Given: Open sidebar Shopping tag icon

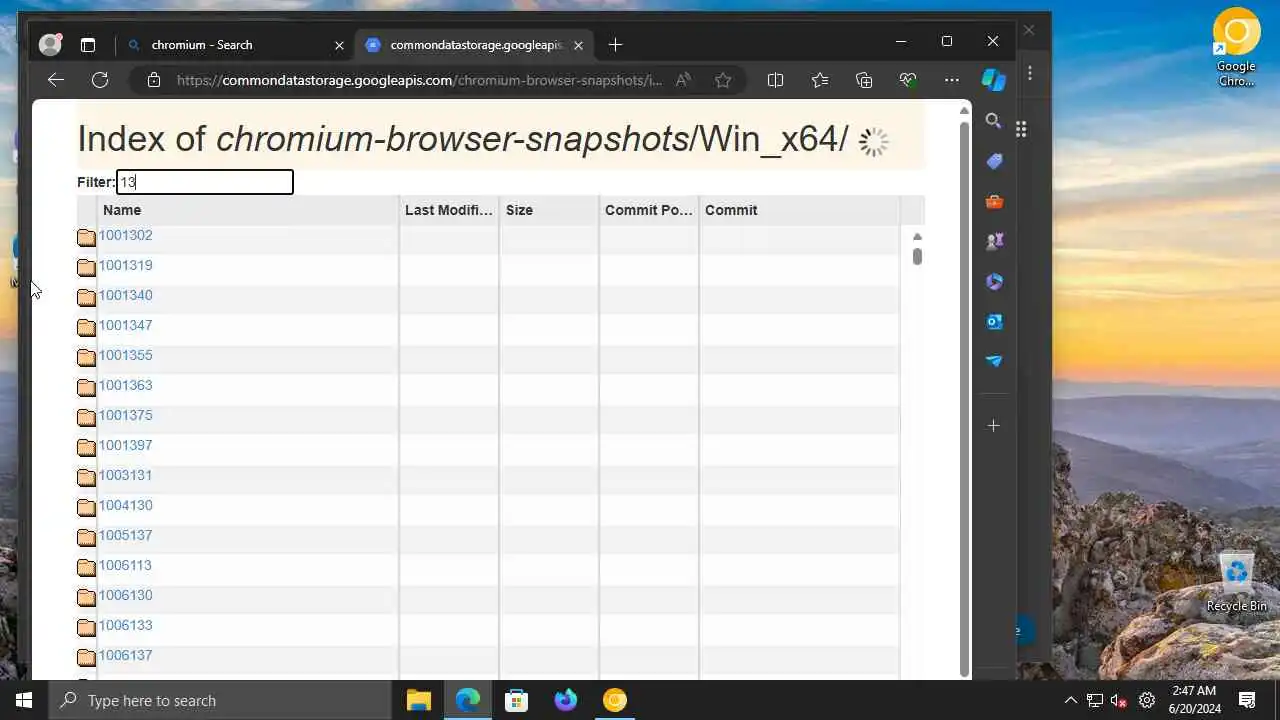Looking at the screenshot, I should (x=993, y=161).
